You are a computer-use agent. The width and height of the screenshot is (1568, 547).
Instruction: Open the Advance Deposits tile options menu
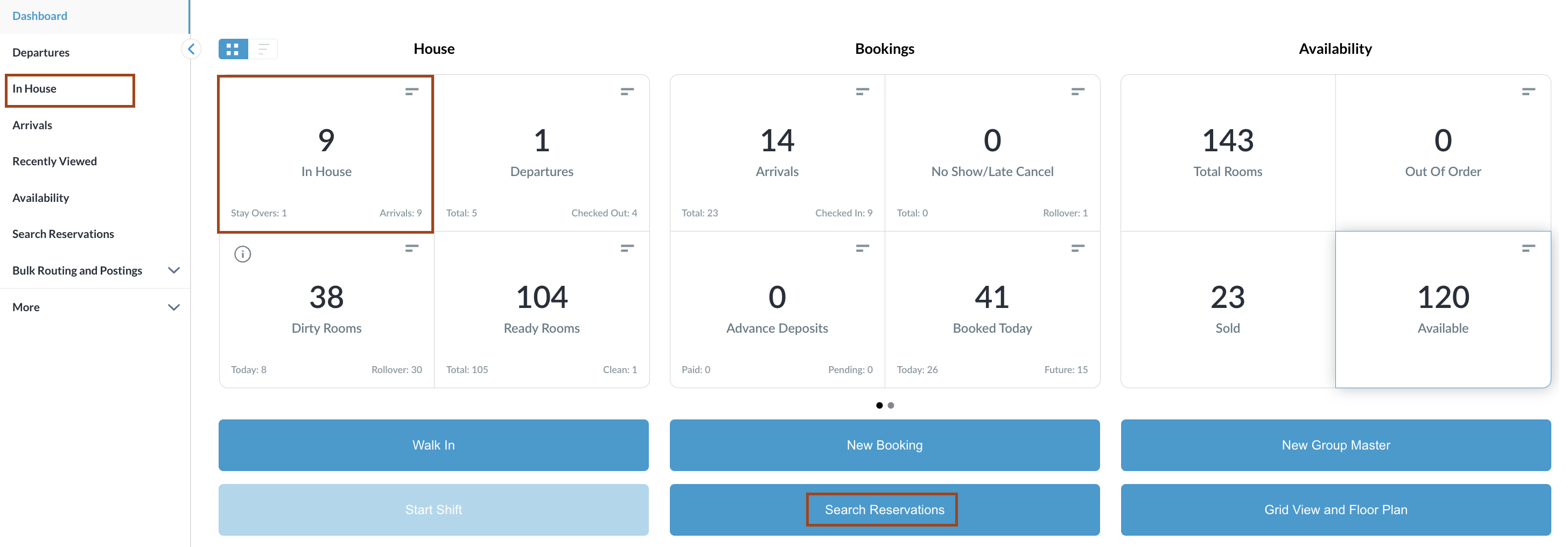(x=862, y=248)
